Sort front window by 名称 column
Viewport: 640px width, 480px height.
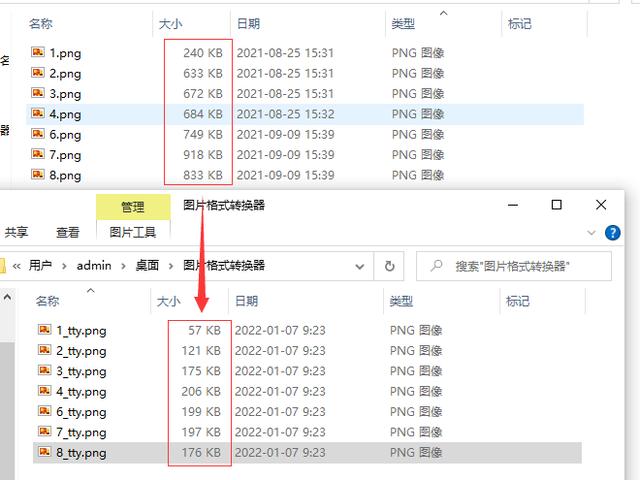tap(47, 301)
